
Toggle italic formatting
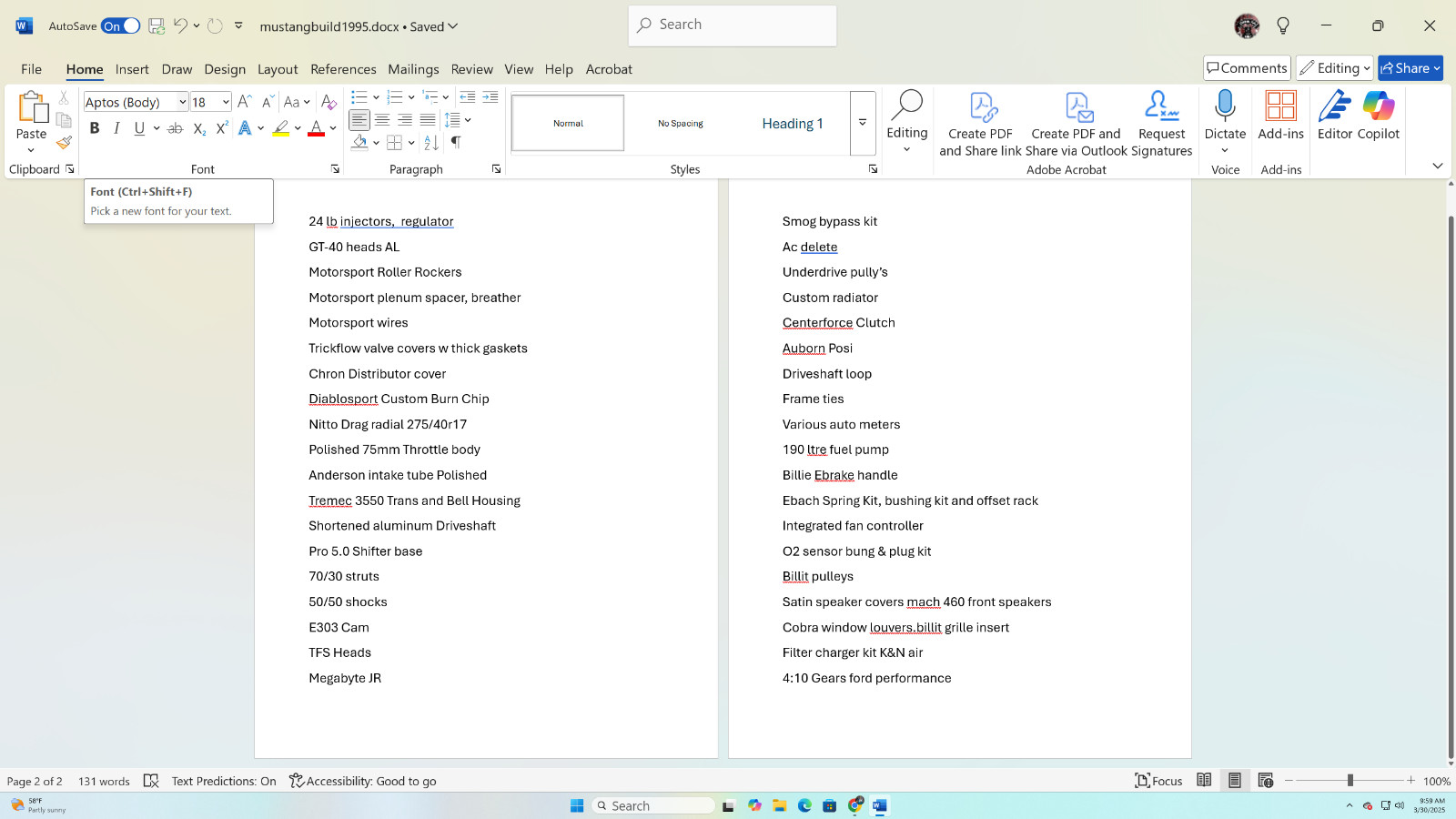116,128
